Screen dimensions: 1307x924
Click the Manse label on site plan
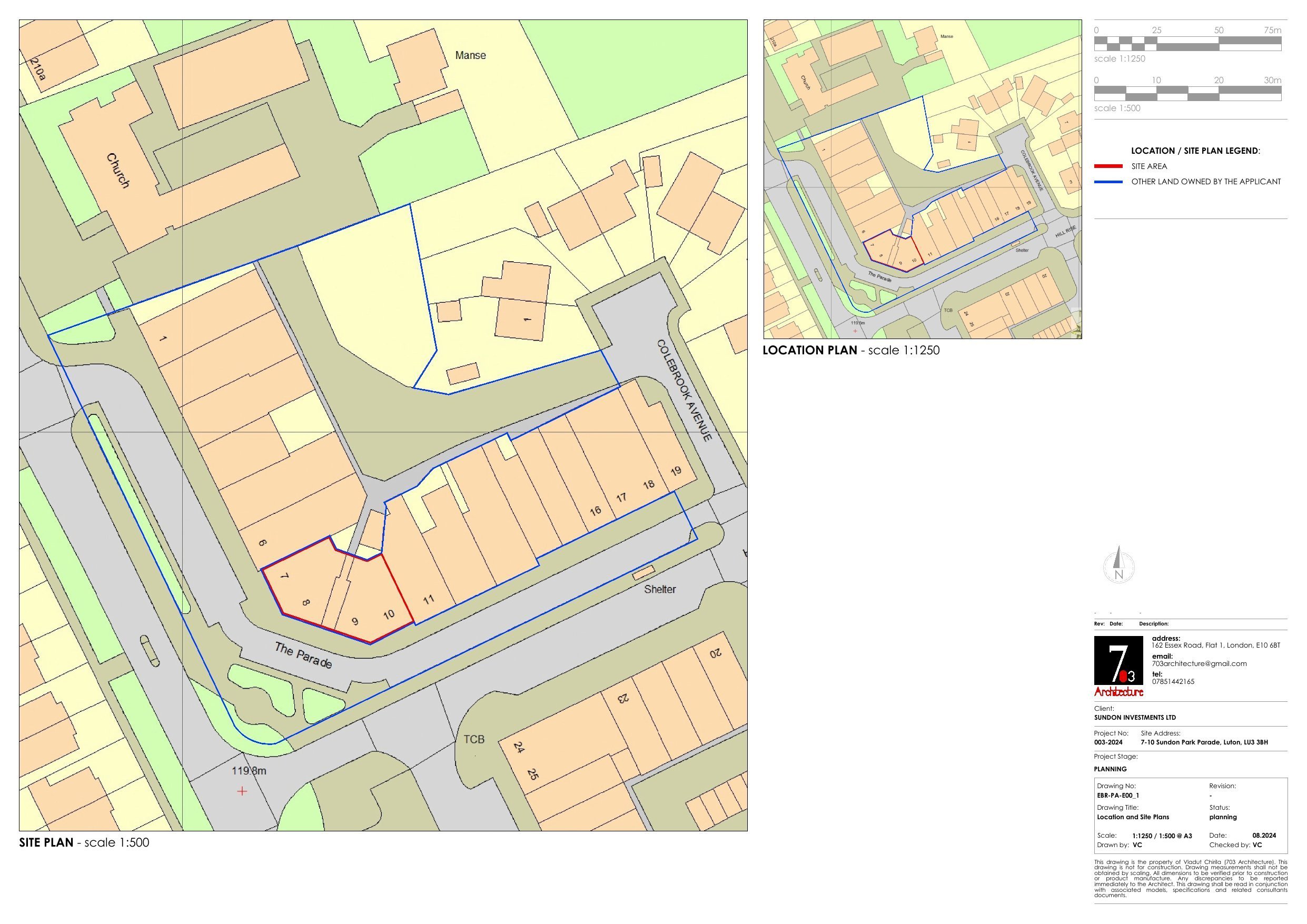(470, 55)
